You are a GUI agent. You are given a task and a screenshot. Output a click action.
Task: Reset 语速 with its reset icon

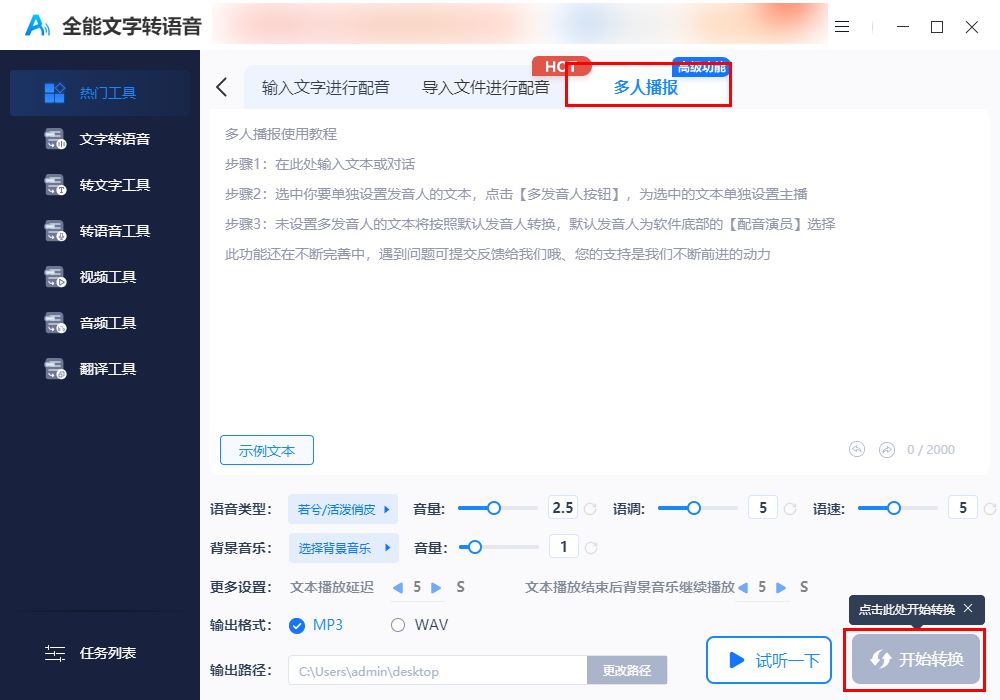click(990, 509)
